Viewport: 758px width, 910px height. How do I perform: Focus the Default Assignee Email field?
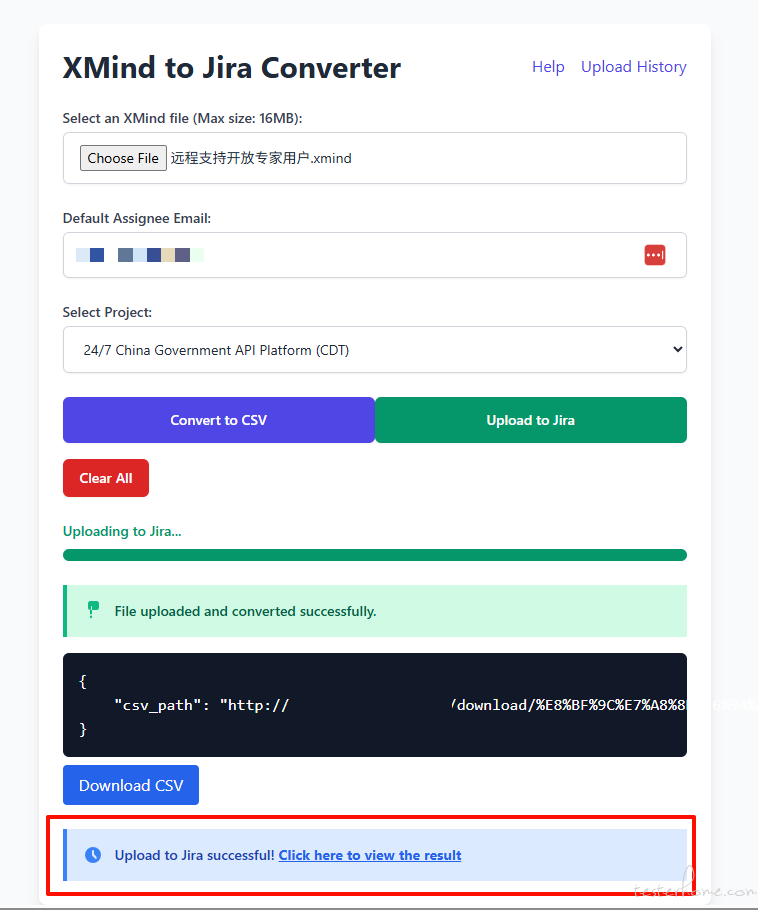tap(350, 255)
